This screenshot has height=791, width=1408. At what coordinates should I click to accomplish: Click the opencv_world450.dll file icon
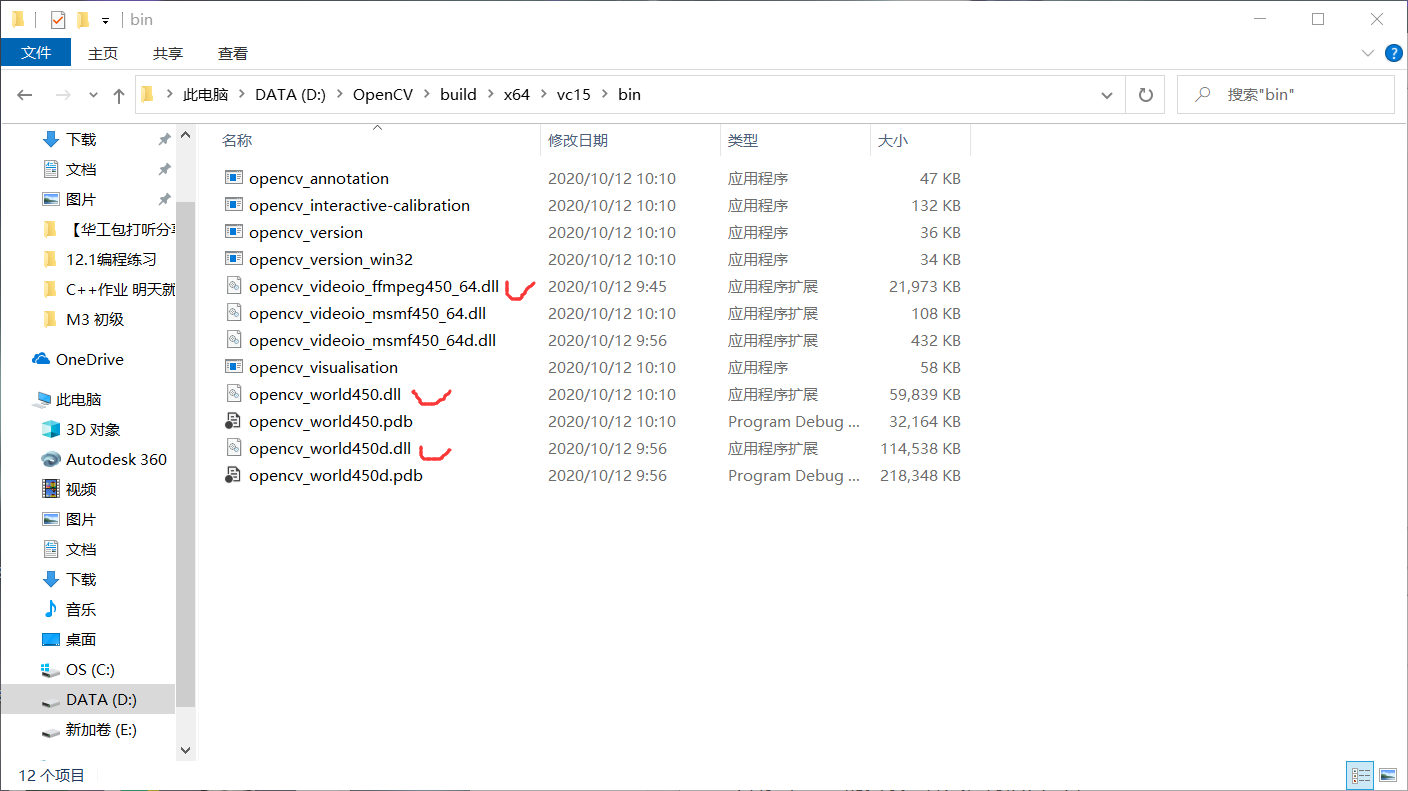click(234, 394)
